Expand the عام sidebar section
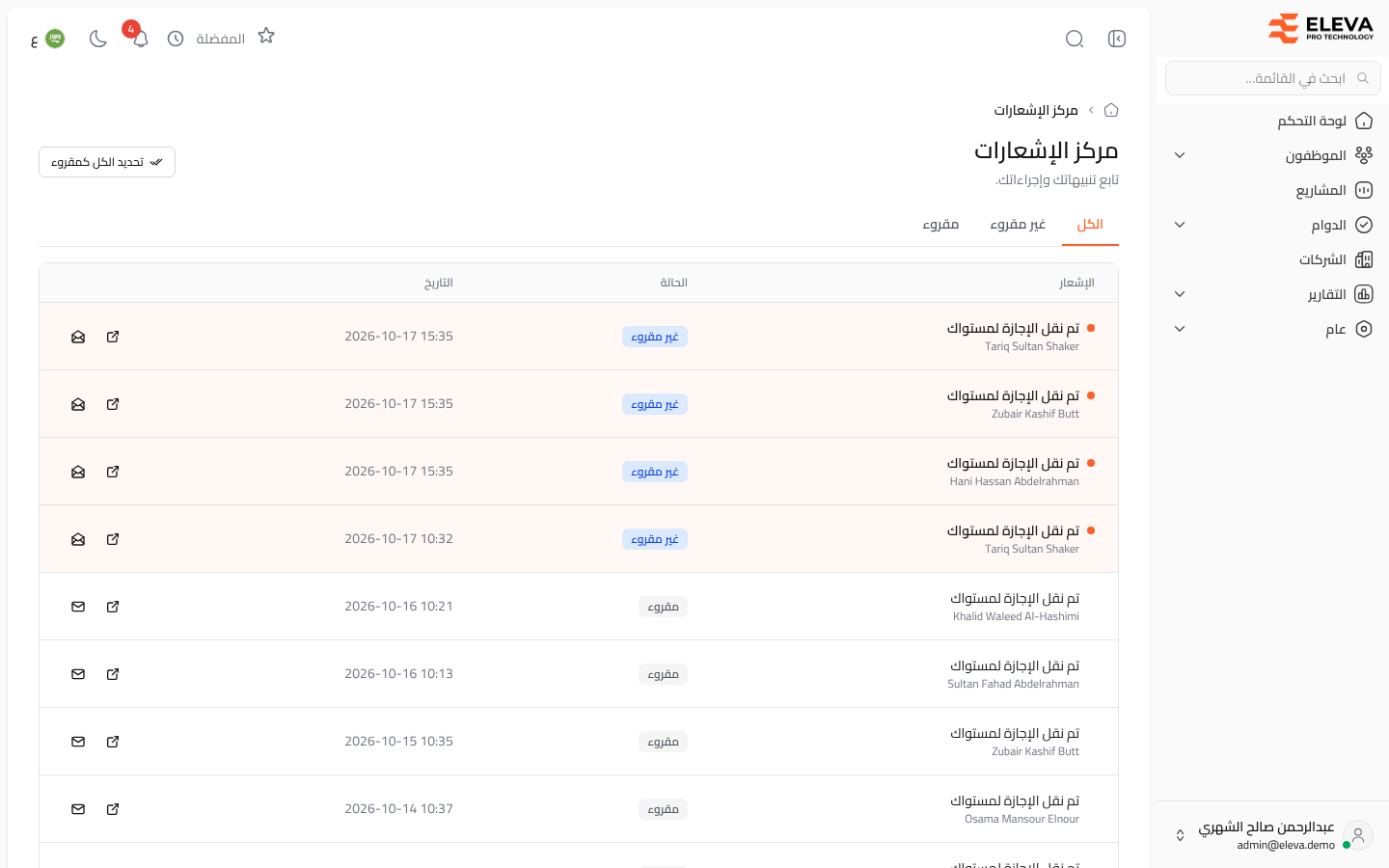 [1273, 329]
